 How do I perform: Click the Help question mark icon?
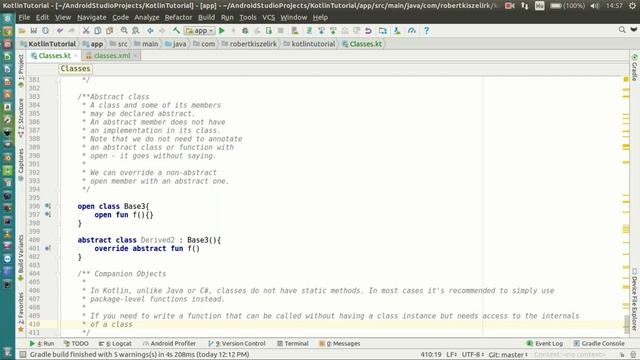coord(426,31)
